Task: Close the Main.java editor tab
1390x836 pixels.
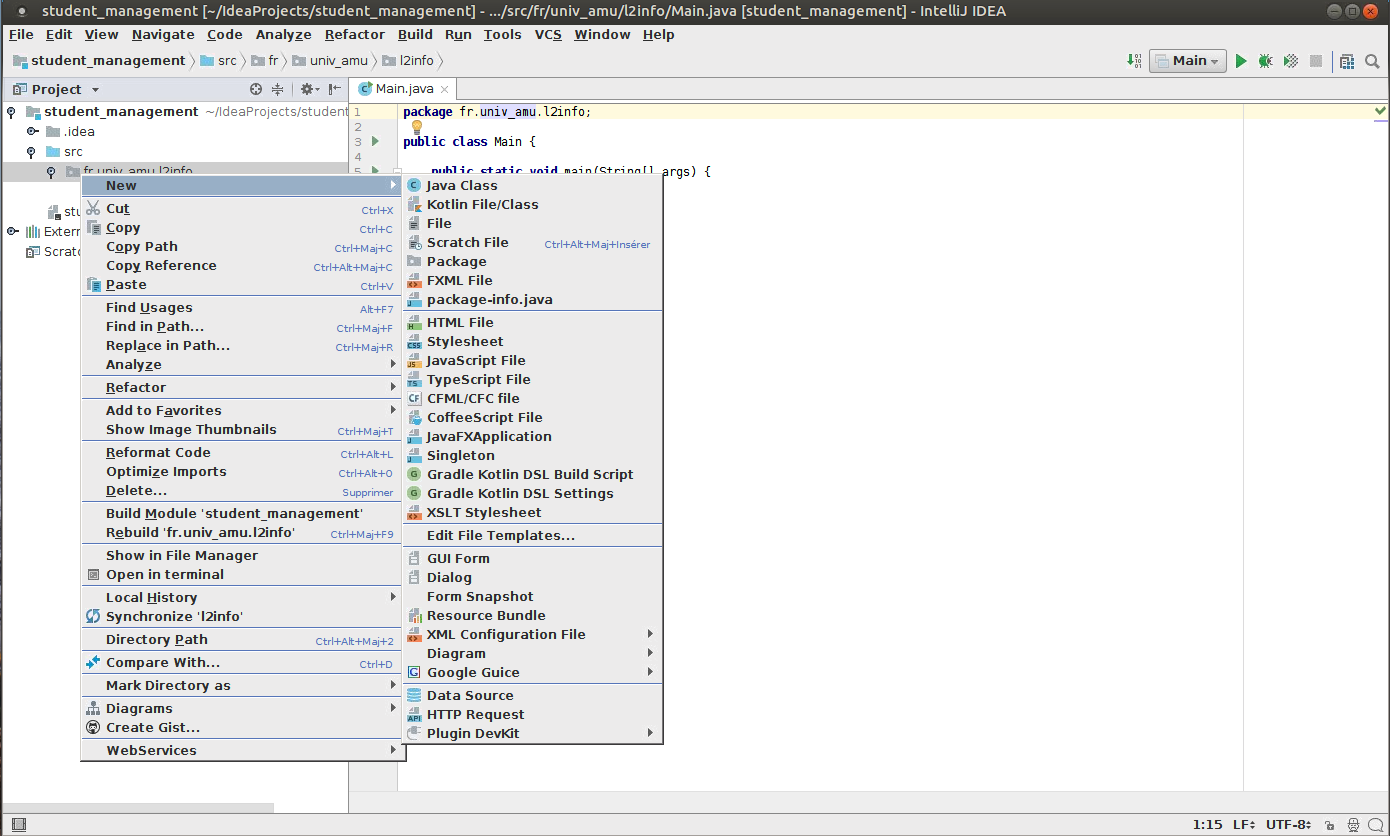Action: [445, 90]
